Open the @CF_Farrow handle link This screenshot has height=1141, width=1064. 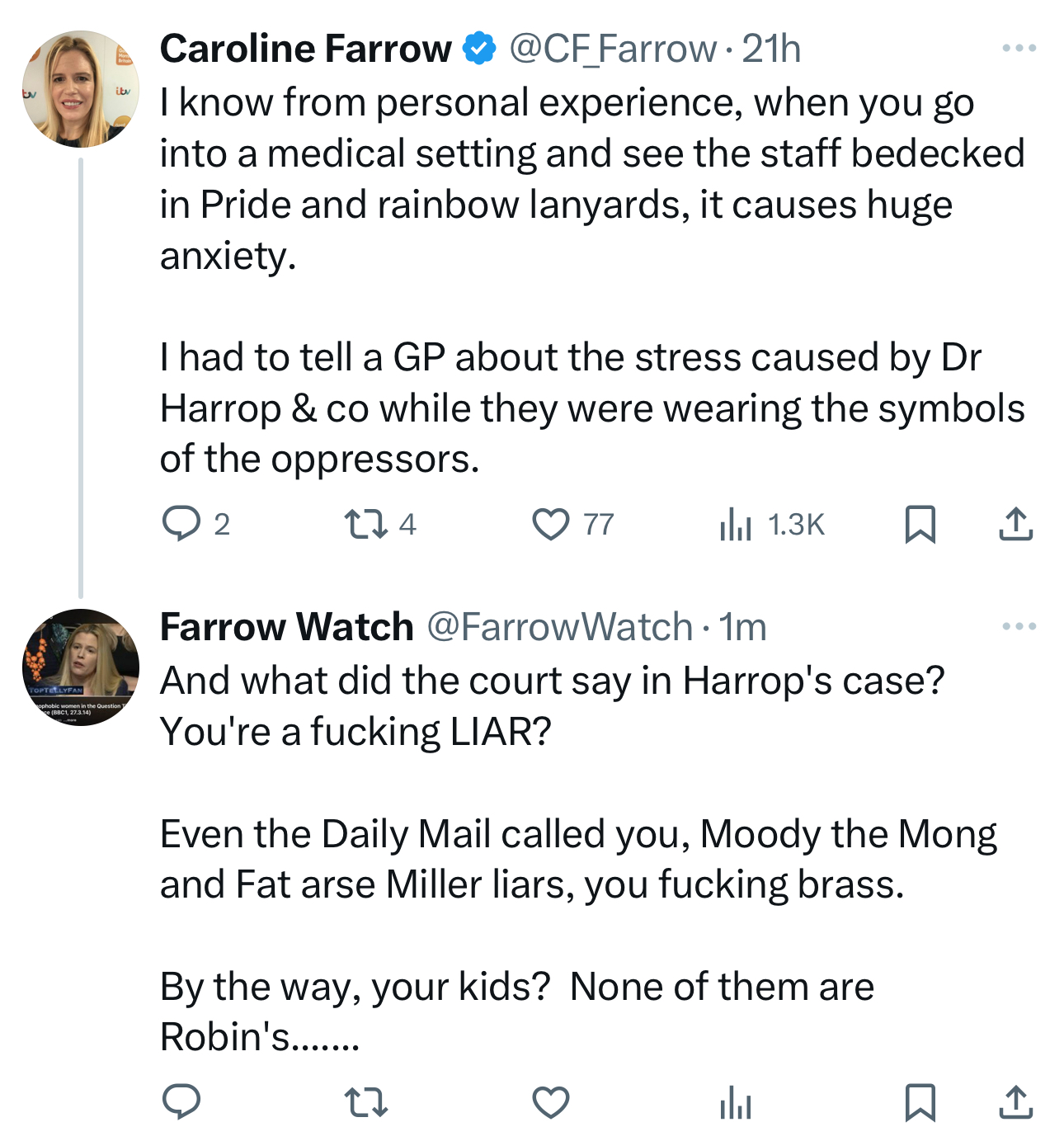coord(612,49)
